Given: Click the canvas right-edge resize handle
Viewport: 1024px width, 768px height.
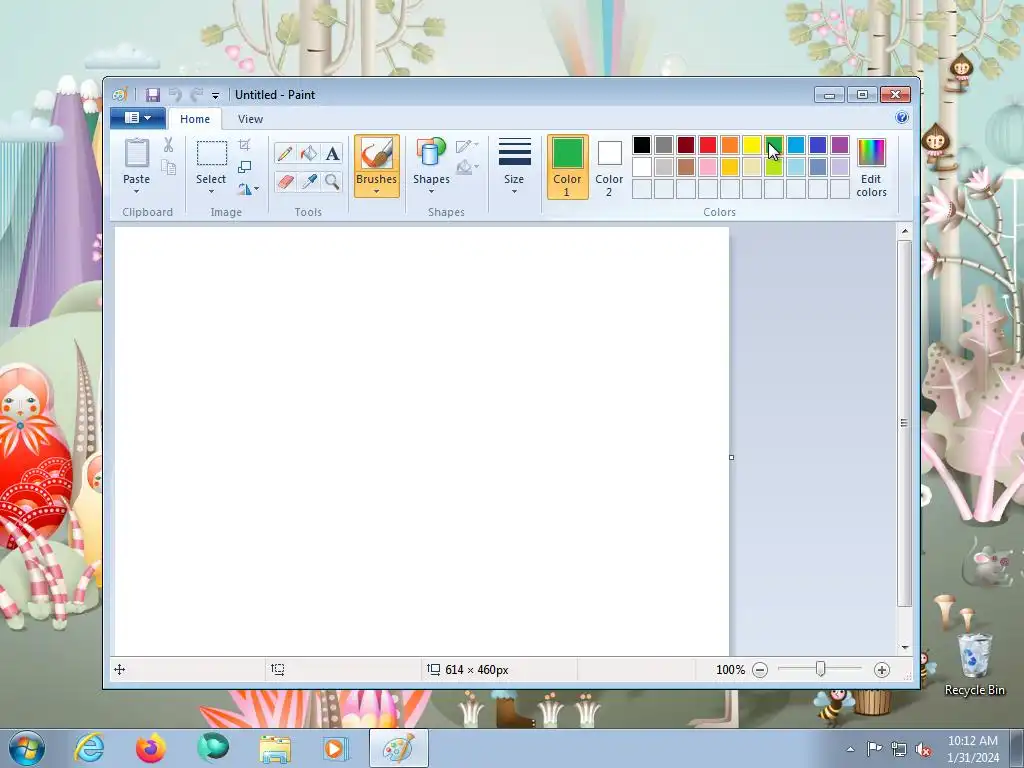Looking at the screenshot, I should [x=731, y=457].
